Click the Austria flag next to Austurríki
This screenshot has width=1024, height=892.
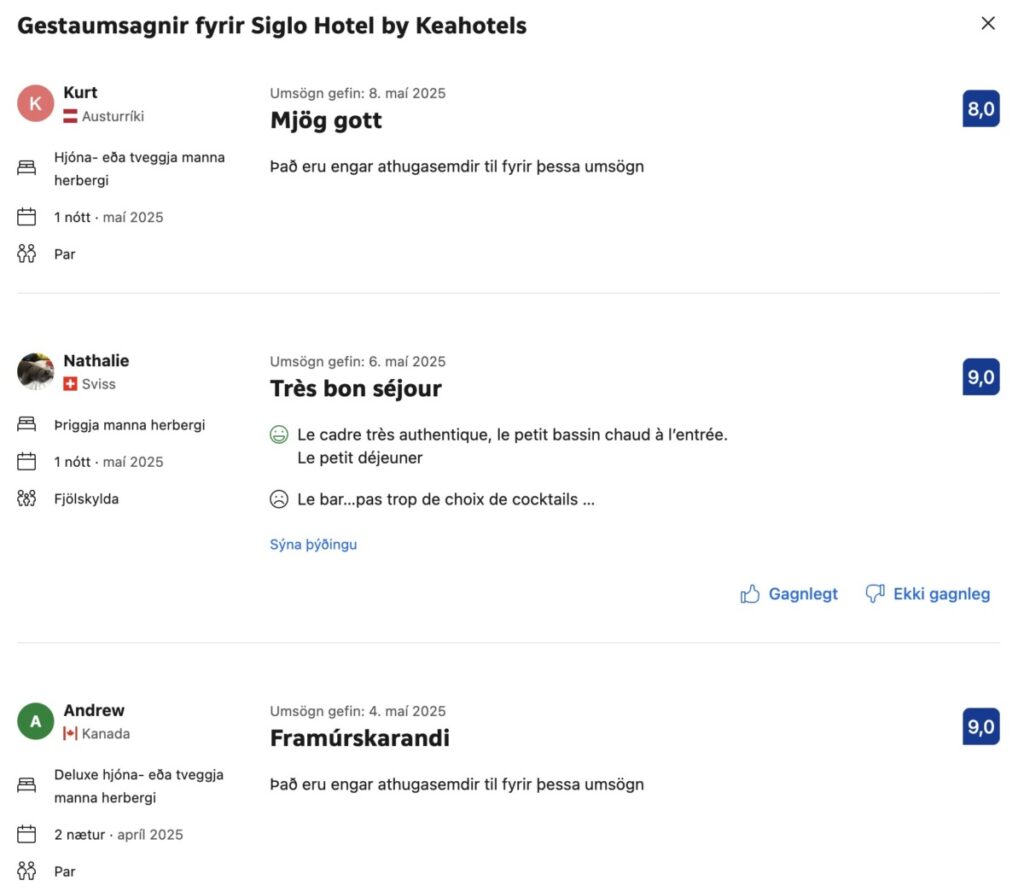coord(70,116)
